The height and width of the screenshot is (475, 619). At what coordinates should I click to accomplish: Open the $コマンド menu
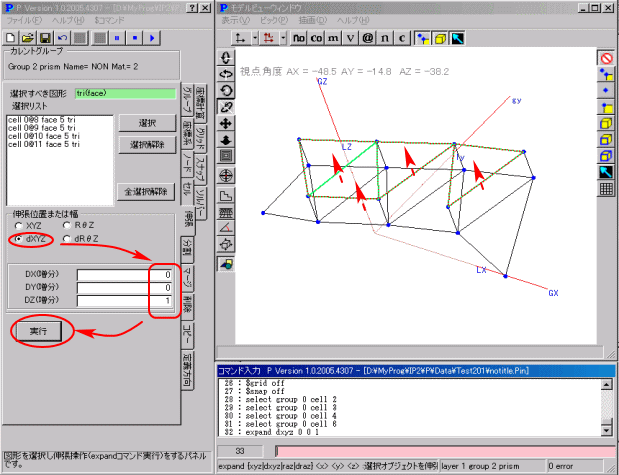click(109, 21)
